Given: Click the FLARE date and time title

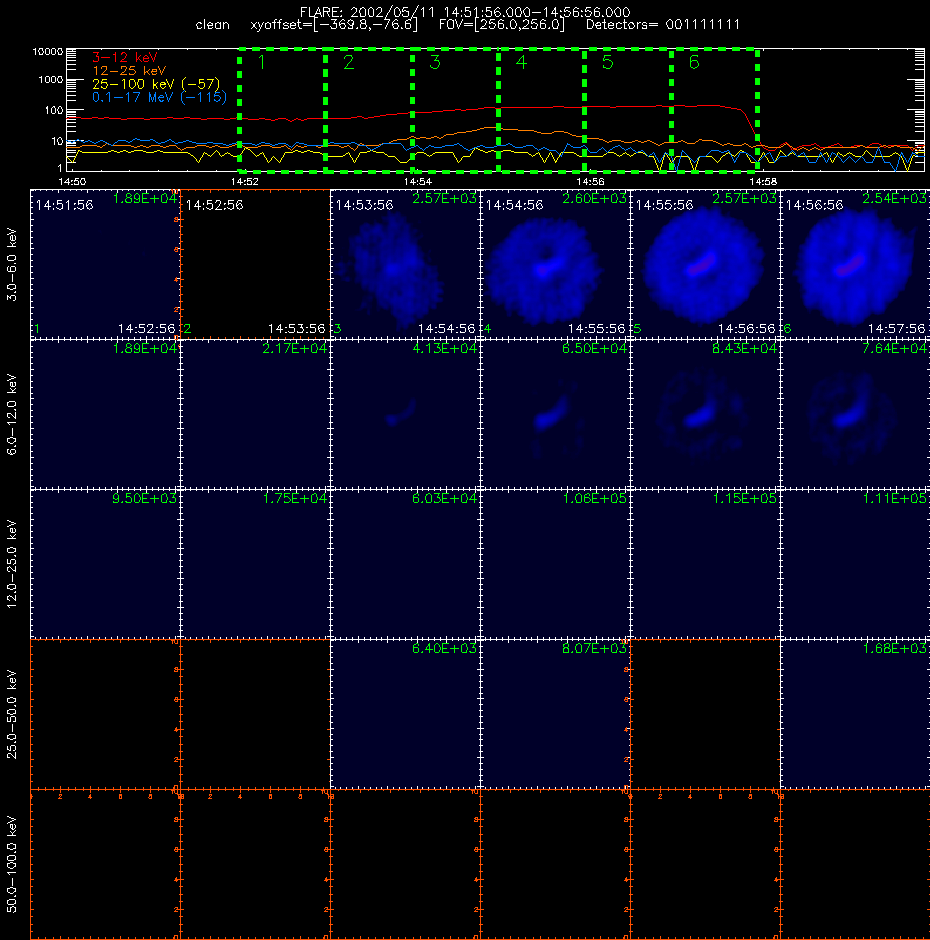Looking at the screenshot, I should coord(465,12).
